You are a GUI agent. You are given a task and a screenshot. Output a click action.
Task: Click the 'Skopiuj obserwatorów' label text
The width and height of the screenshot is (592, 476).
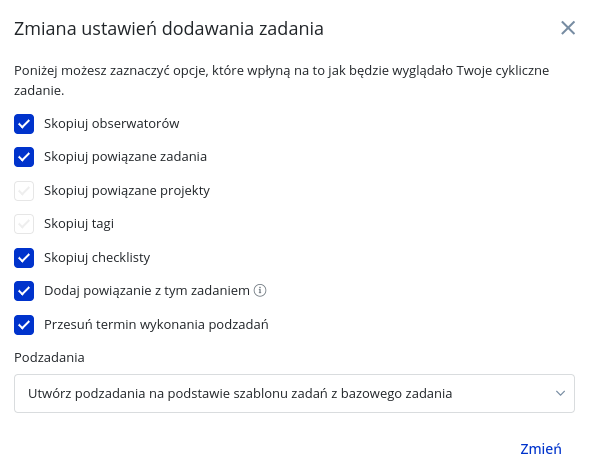(x=111, y=124)
